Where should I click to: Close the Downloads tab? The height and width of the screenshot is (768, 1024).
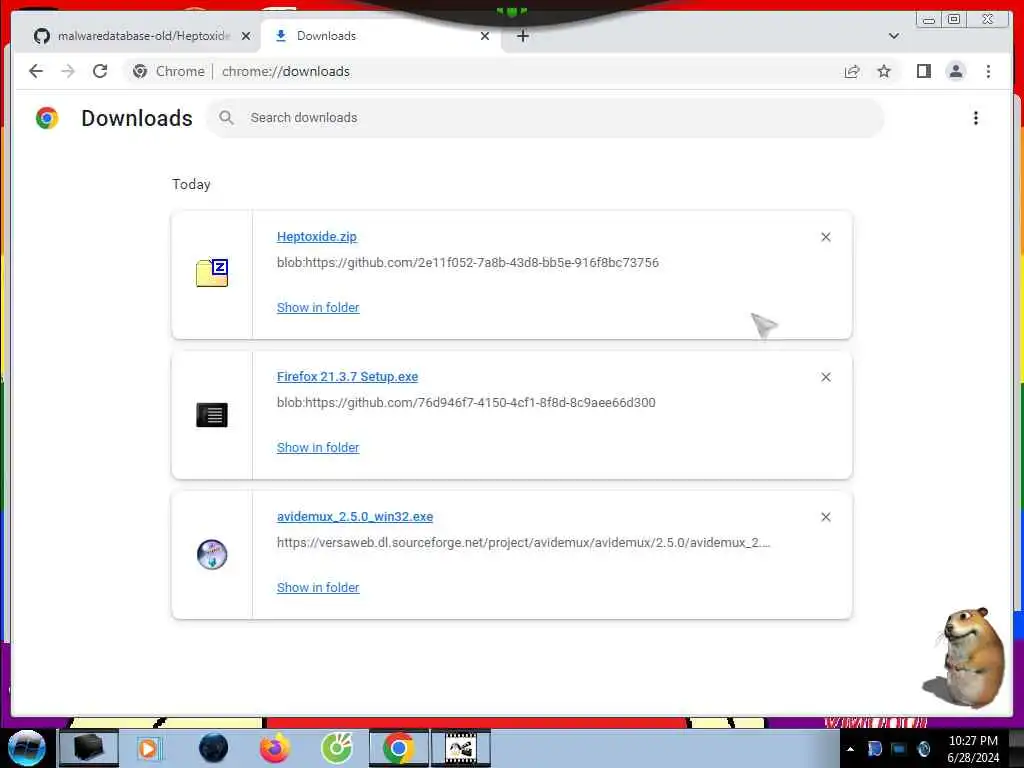(x=485, y=36)
